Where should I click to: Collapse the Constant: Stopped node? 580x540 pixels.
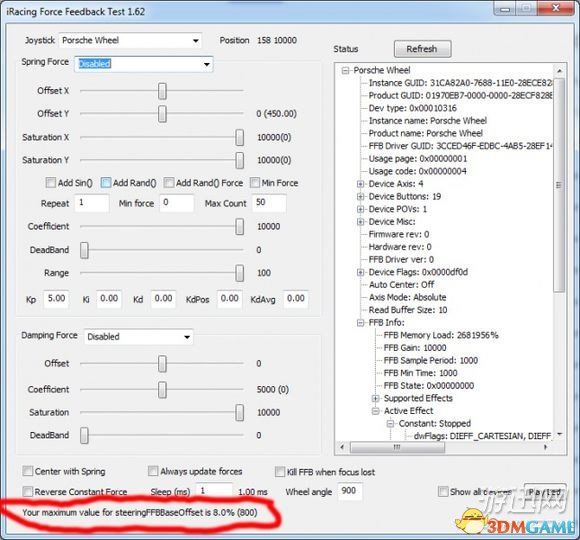(x=391, y=423)
